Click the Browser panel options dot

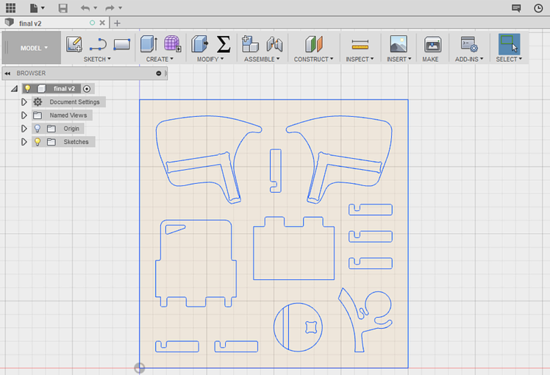(159, 73)
